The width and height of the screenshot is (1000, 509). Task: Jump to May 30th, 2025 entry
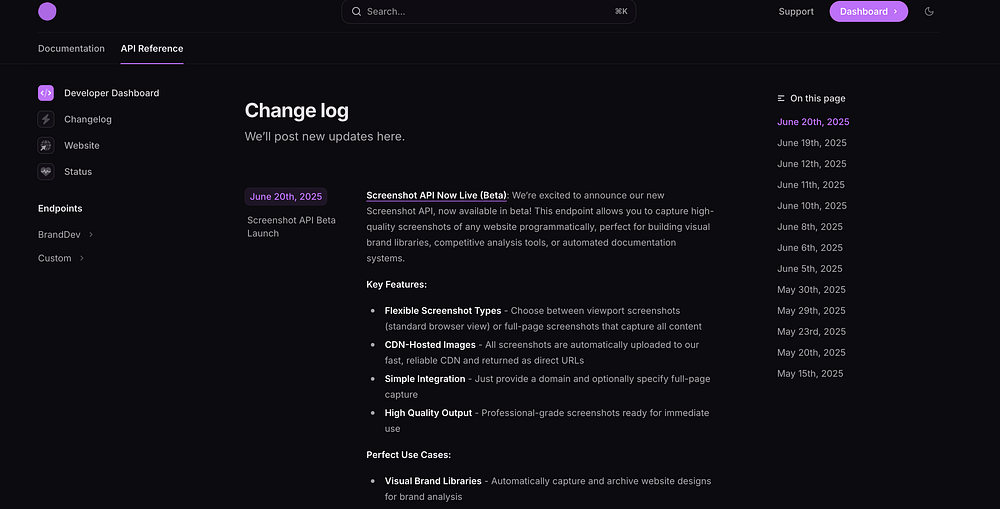click(811, 290)
